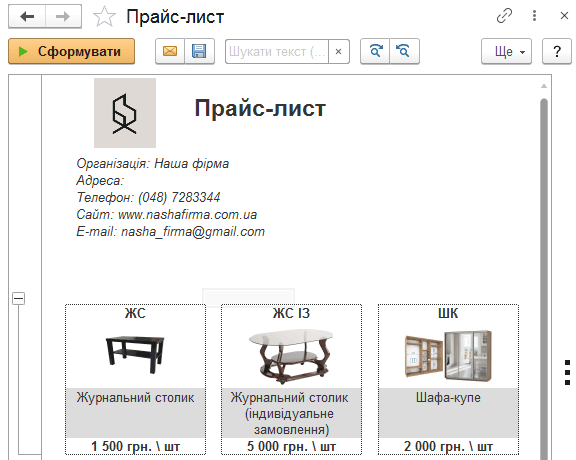
Task: Click the black coffee table picture
Action: (135, 354)
